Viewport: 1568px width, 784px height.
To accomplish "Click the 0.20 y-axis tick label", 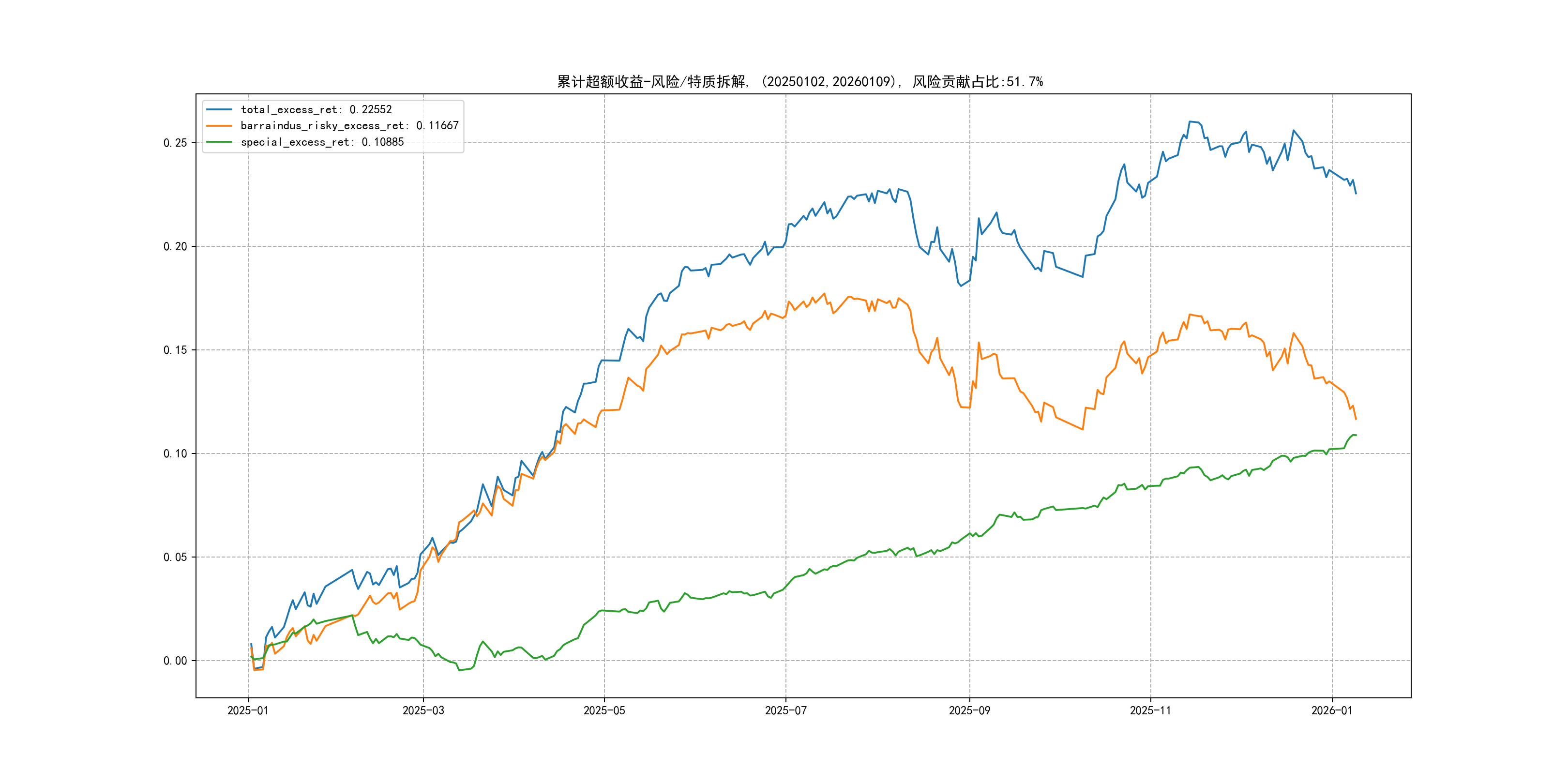I will [175, 246].
